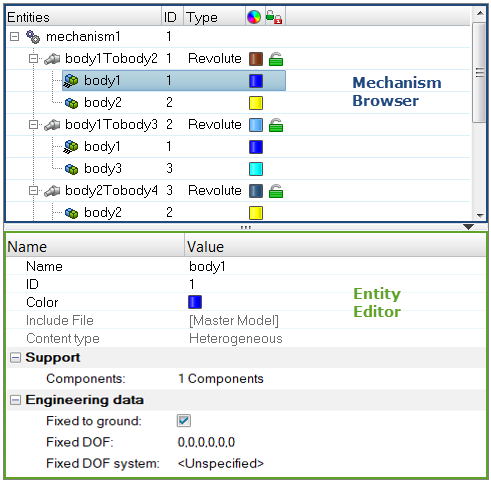Click the body2 icon under body1Tobody2

point(71,103)
